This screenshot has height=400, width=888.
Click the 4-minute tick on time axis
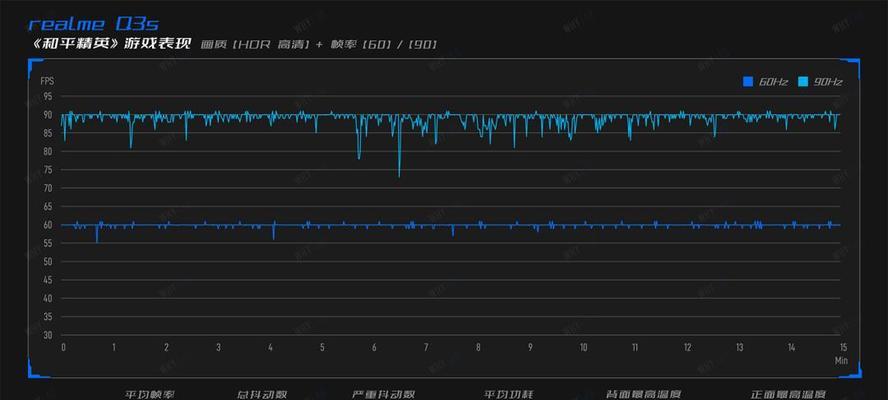pyautogui.click(x=270, y=348)
